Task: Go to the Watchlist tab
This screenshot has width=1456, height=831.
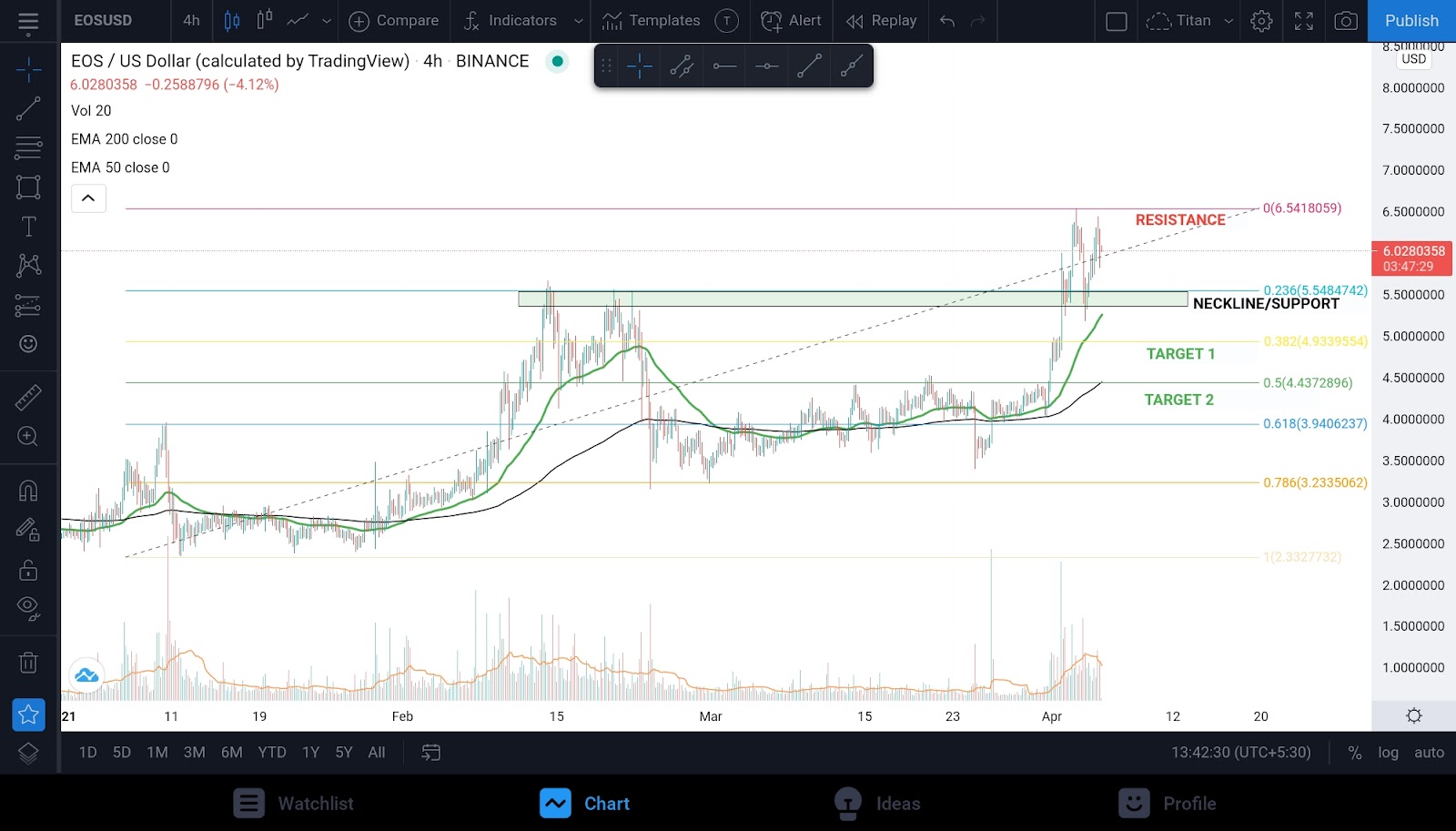Action: tap(294, 804)
